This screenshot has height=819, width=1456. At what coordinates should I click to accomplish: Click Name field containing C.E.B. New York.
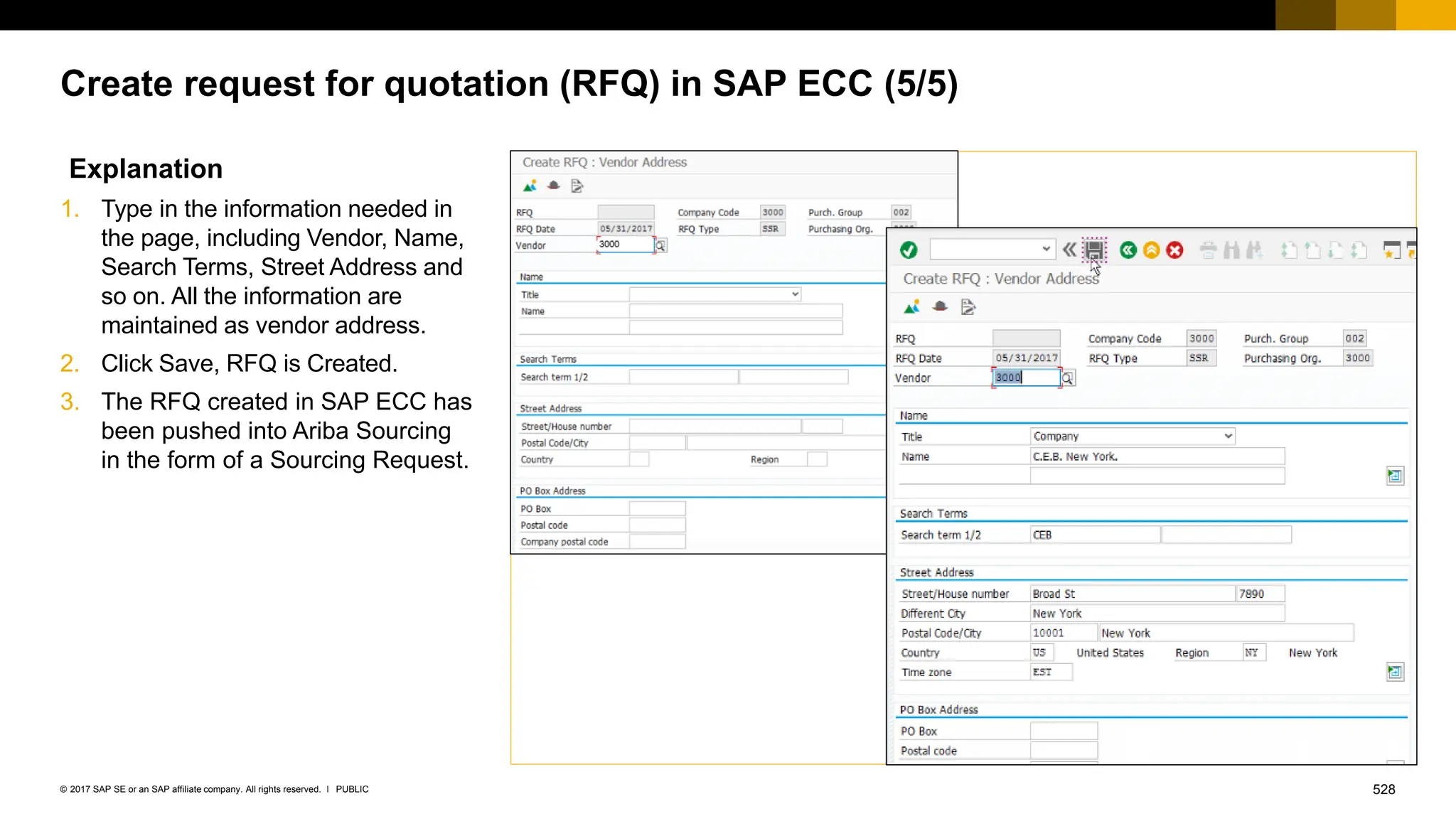(1157, 456)
